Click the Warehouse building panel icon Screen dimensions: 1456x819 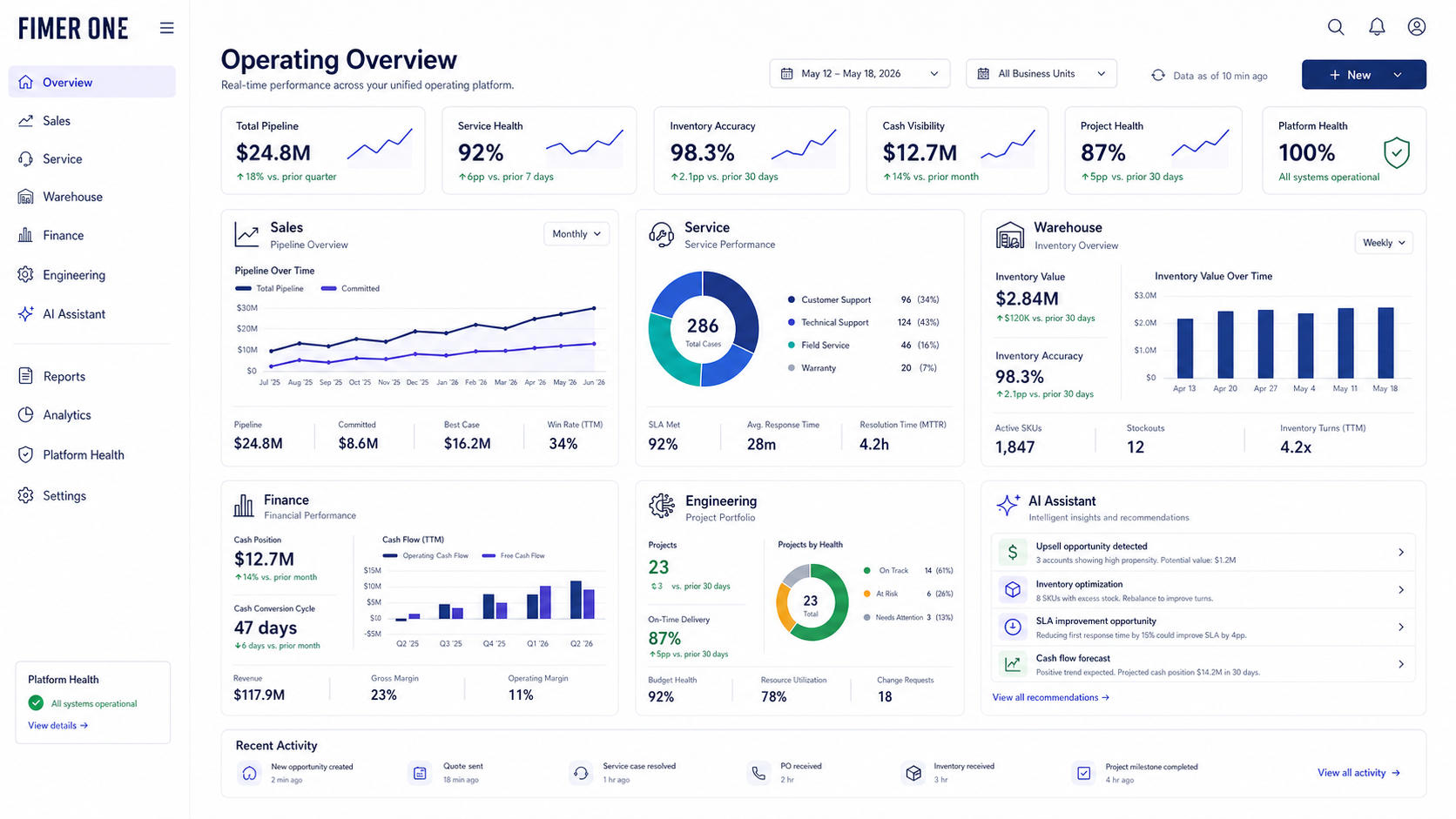1009,236
